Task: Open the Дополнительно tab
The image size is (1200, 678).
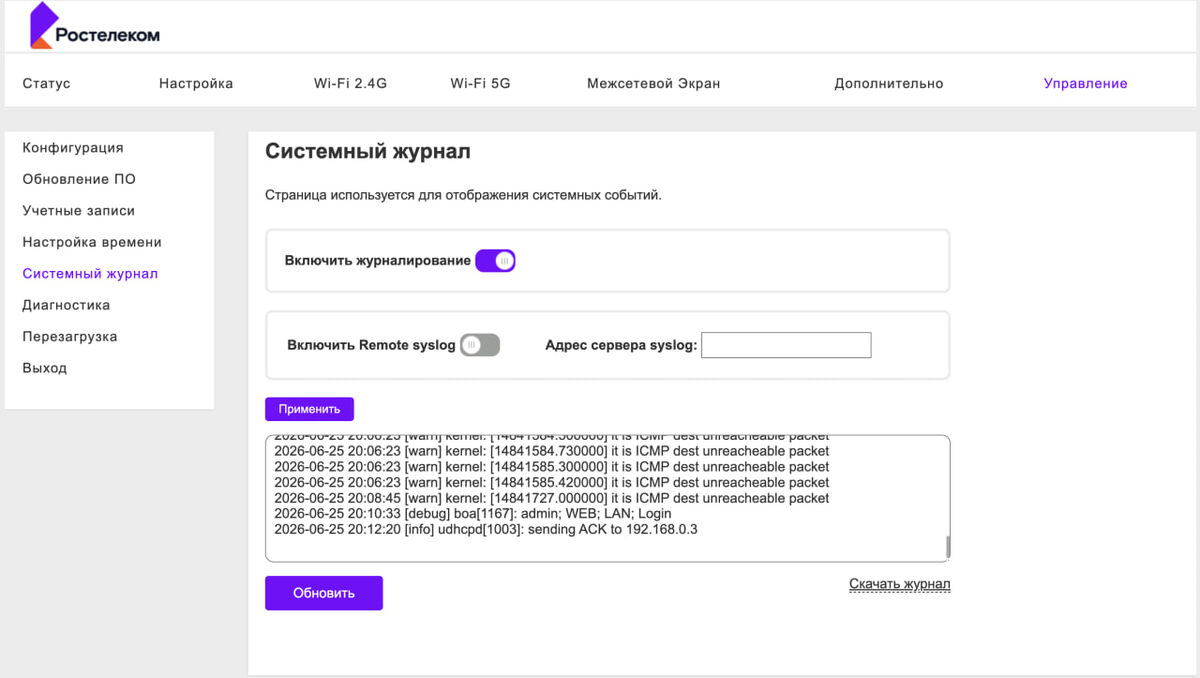Action: pyautogui.click(x=889, y=84)
